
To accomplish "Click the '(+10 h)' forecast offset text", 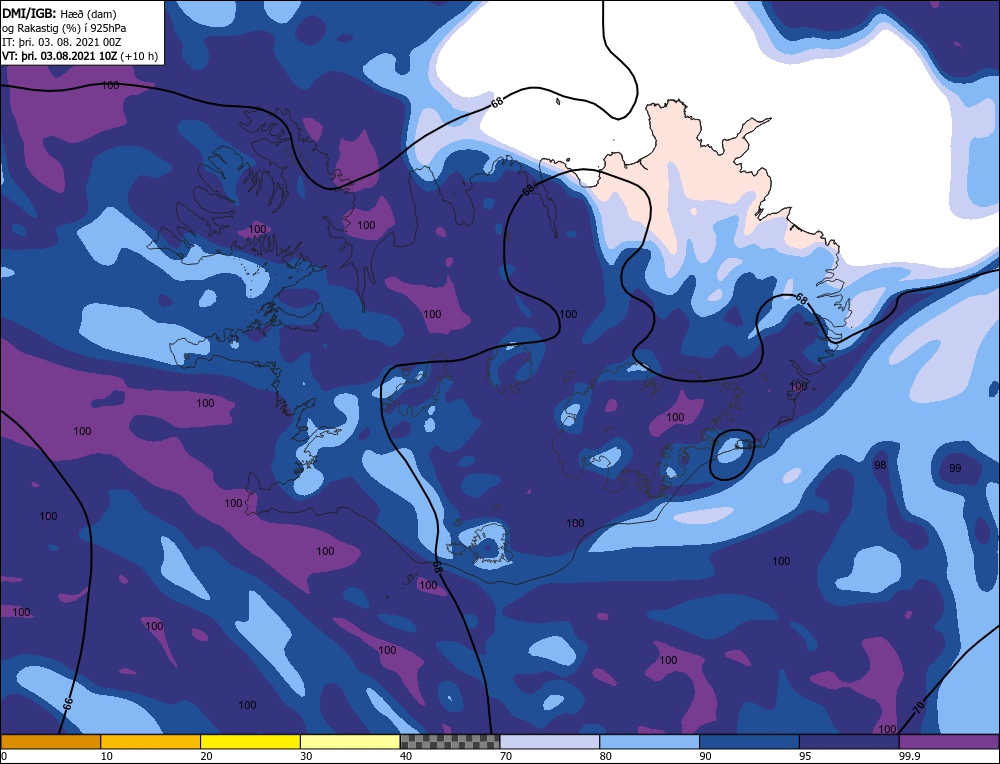I will (140, 56).
